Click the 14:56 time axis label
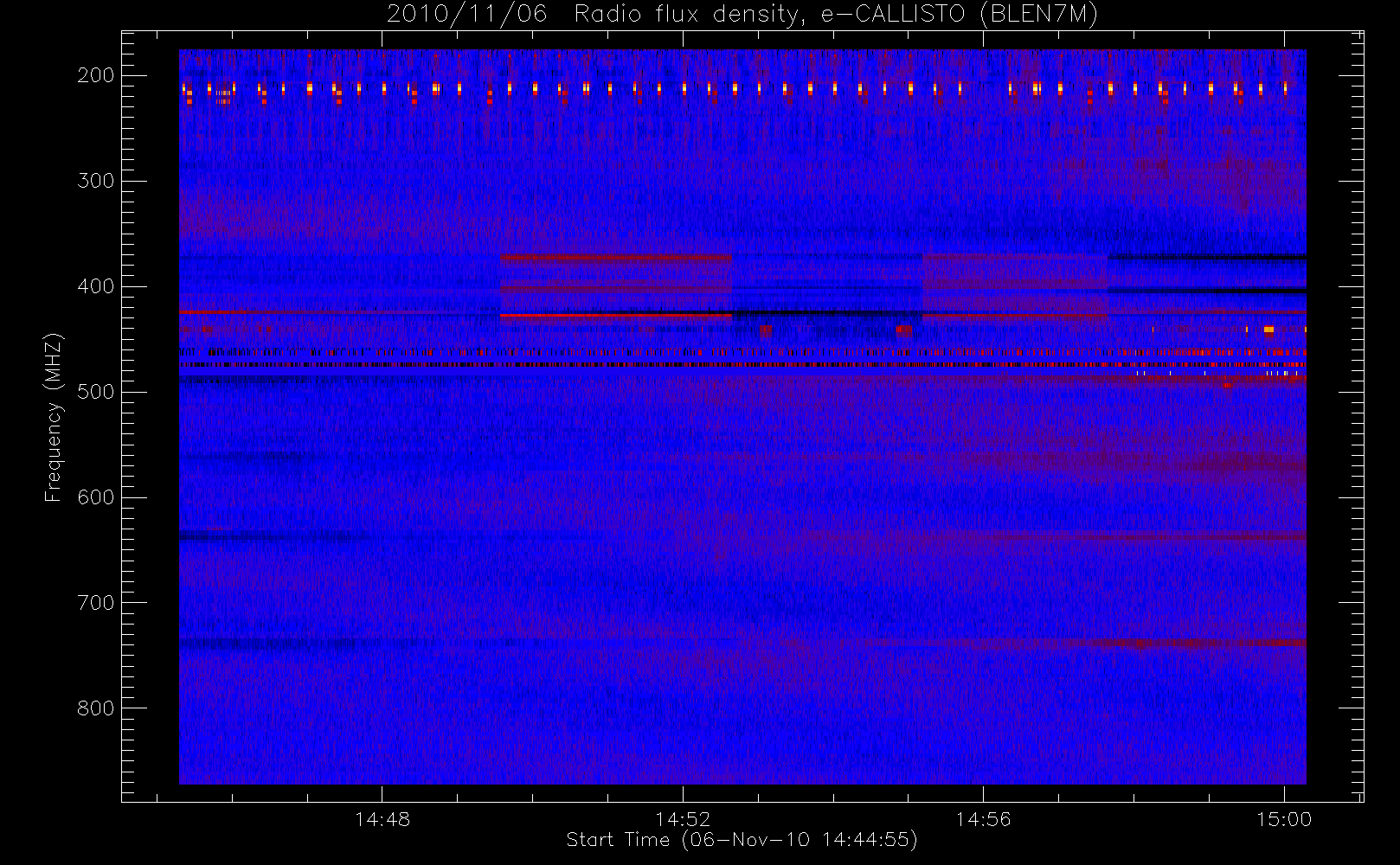This screenshot has width=1400, height=865. point(983,819)
